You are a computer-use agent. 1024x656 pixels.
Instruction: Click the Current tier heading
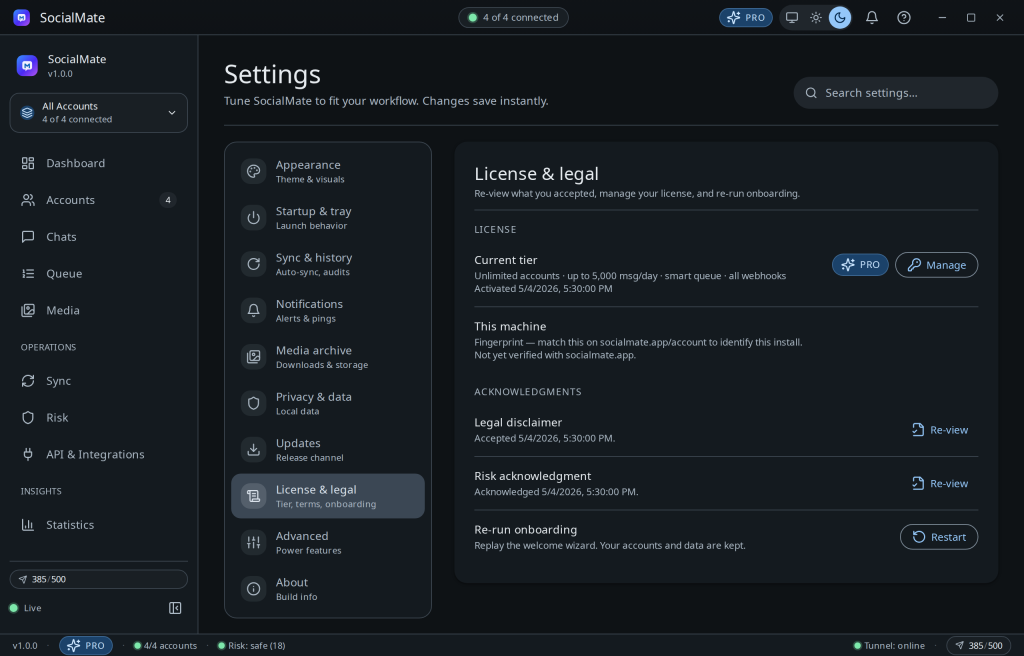[x=505, y=260]
